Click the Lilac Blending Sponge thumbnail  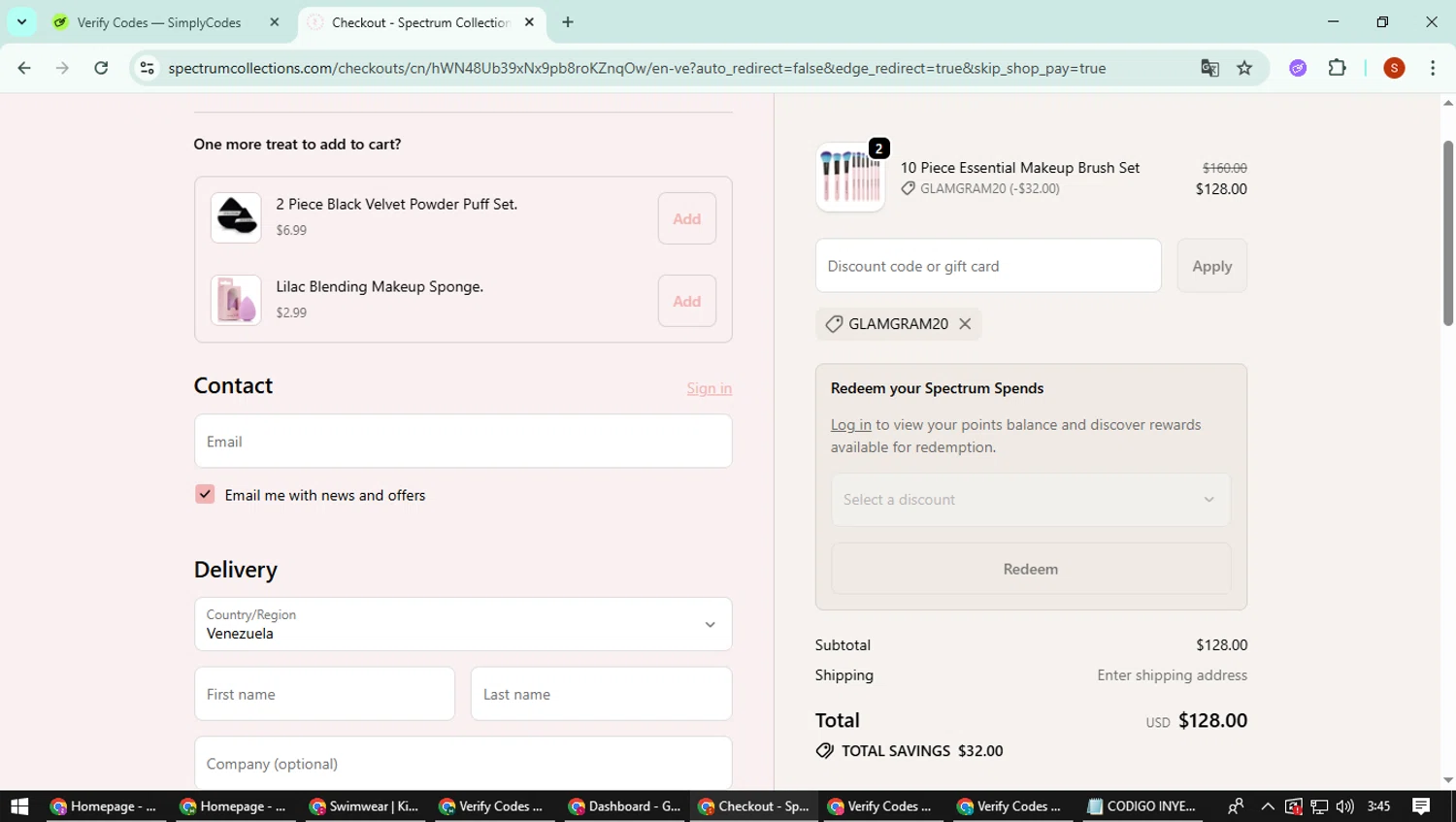point(236,300)
